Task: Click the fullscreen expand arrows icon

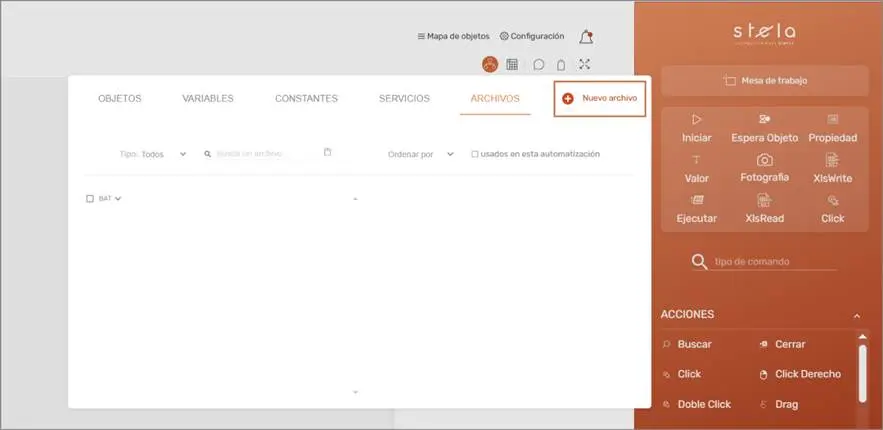Action: pyautogui.click(x=584, y=64)
